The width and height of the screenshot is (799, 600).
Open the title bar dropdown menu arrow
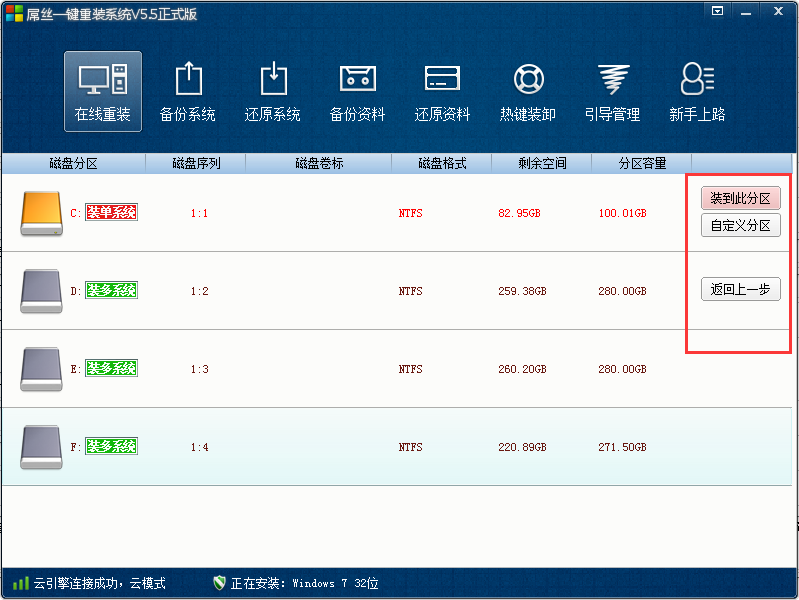click(717, 11)
